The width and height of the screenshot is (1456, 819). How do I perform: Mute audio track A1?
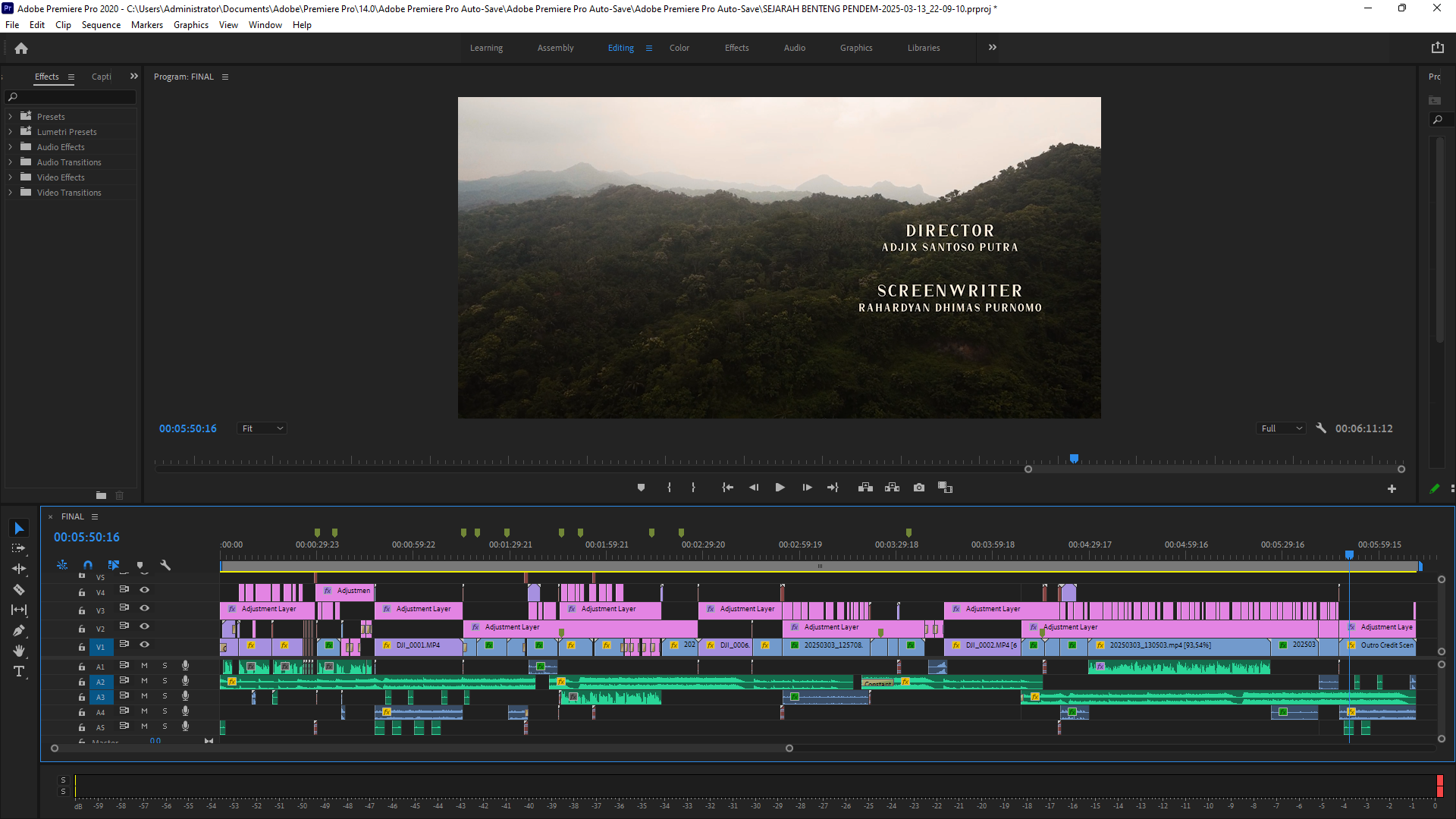point(144,666)
